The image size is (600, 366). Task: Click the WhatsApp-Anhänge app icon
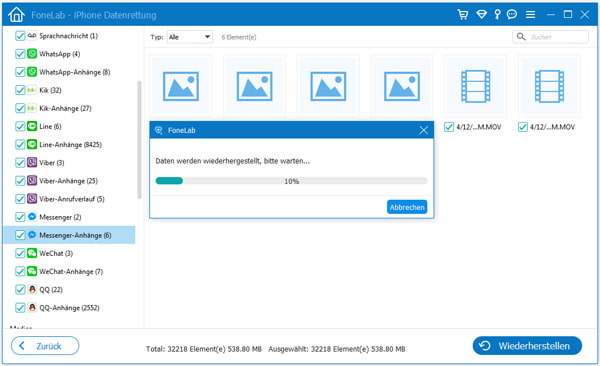pyautogui.click(x=32, y=72)
